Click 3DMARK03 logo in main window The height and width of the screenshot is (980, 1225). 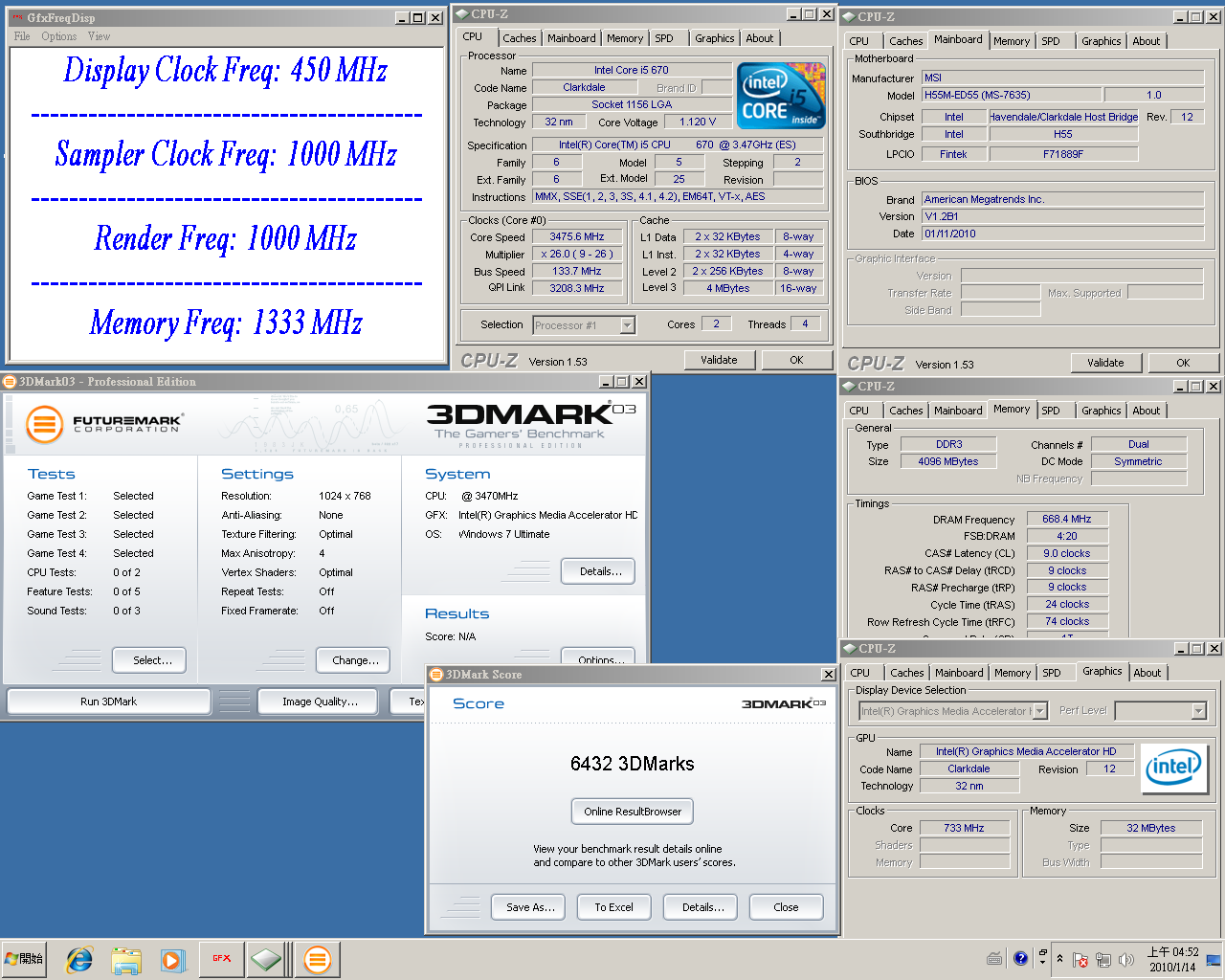pyautogui.click(x=529, y=422)
